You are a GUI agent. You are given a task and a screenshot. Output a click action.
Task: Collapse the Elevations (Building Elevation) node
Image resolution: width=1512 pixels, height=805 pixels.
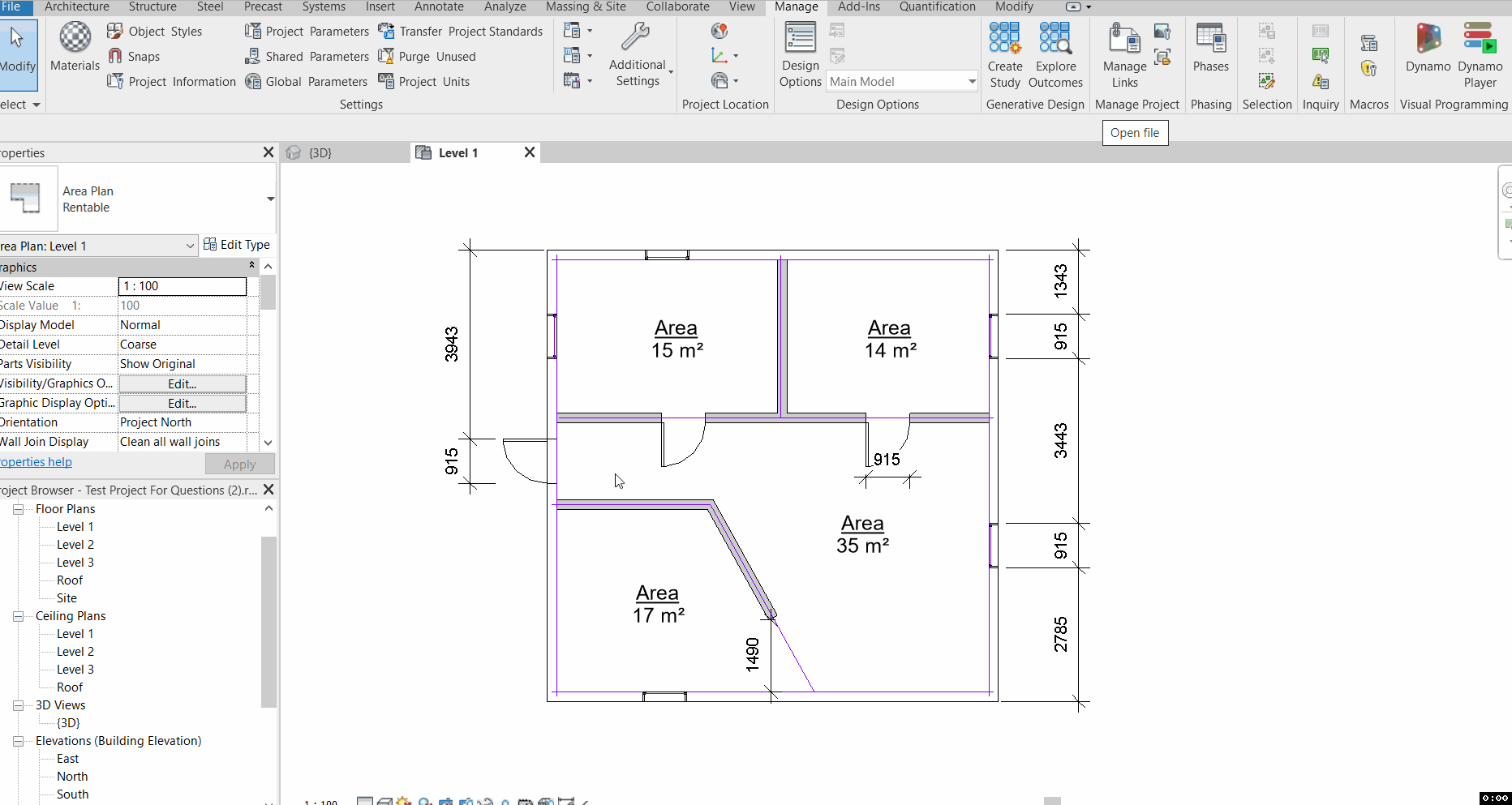(18, 741)
